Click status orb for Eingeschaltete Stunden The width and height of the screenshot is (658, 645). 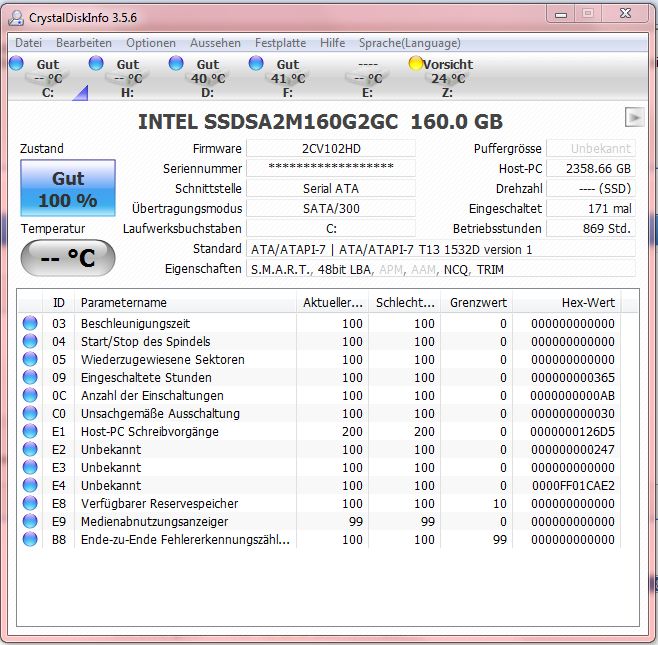click(30, 377)
